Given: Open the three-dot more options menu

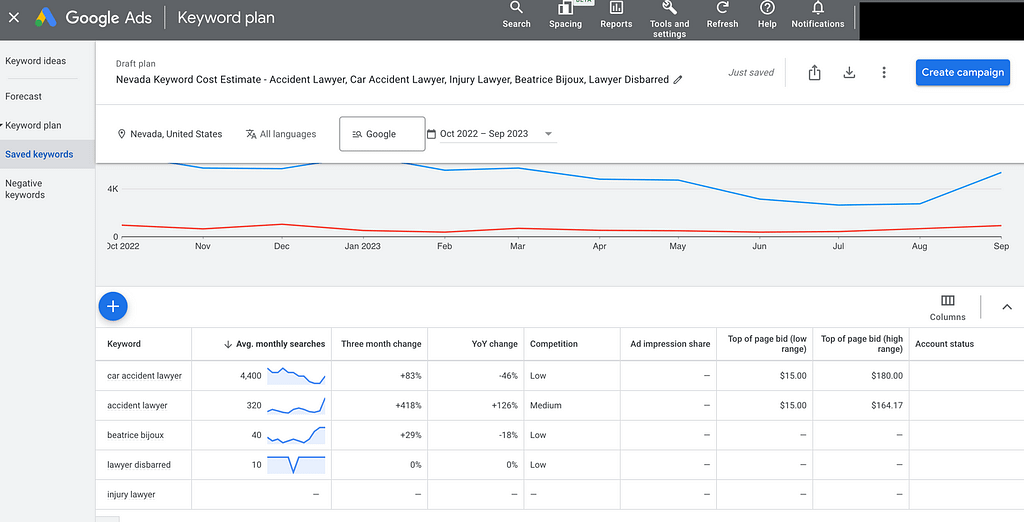Looking at the screenshot, I should pyautogui.click(x=884, y=73).
